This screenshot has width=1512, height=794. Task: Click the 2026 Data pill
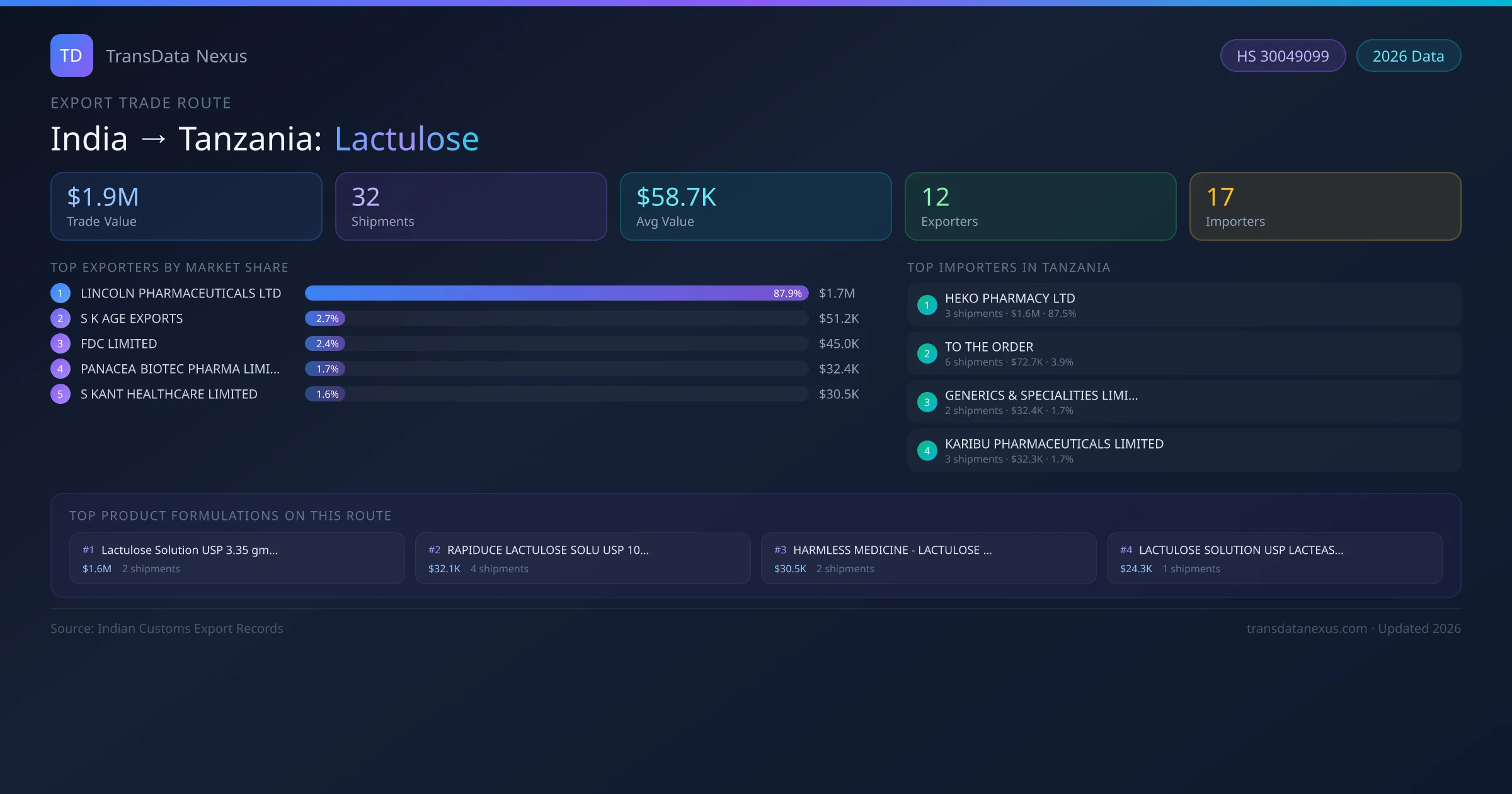pyautogui.click(x=1408, y=56)
